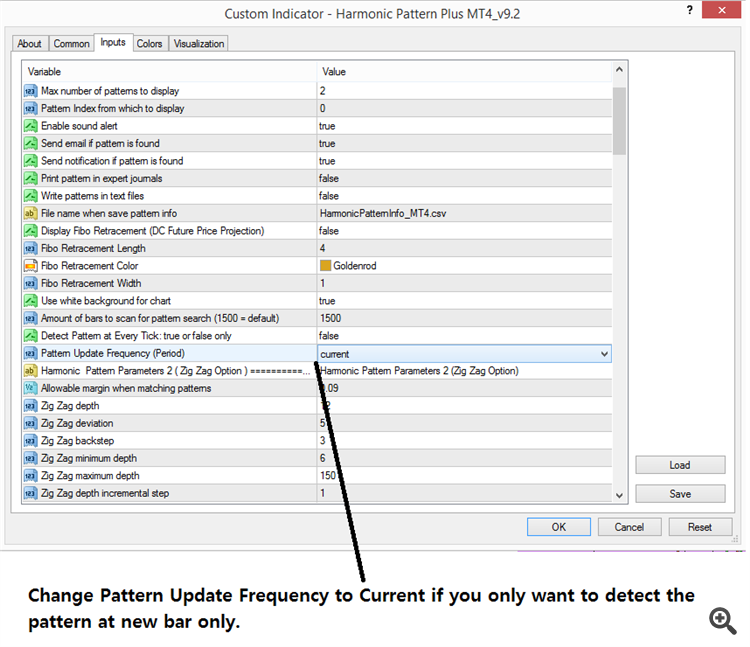Image resolution: width=750 pixels, height=647 pixels.
Task: Select the Inputs tab
Action: (x=113, y=43)
